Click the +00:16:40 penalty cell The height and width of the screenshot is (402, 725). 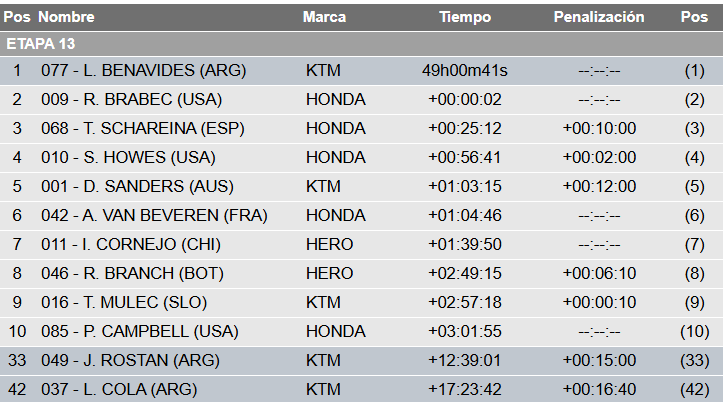599,389
